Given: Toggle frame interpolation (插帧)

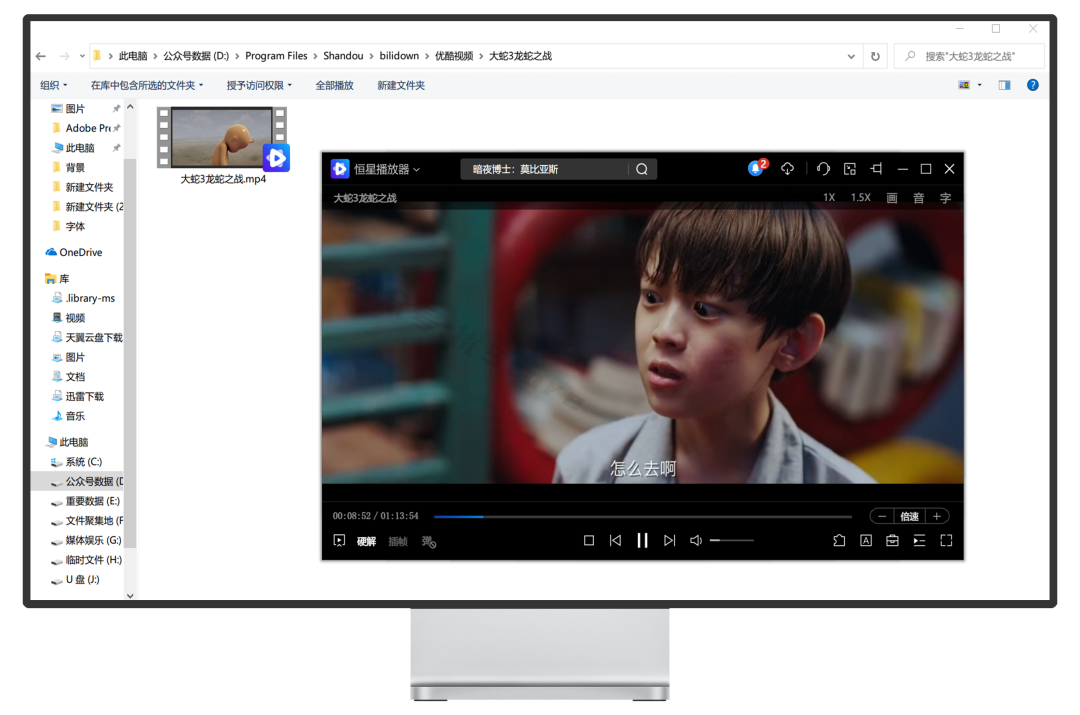Looking at the screenshot, I should [x=398, y=541].
